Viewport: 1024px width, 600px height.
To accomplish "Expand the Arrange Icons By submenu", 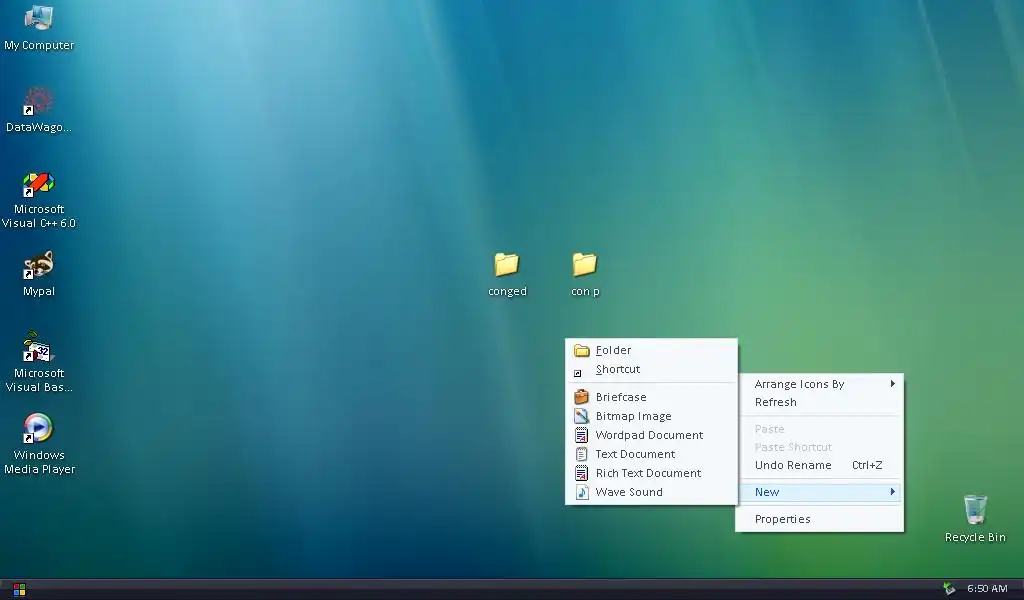I will tap(820, 384).
